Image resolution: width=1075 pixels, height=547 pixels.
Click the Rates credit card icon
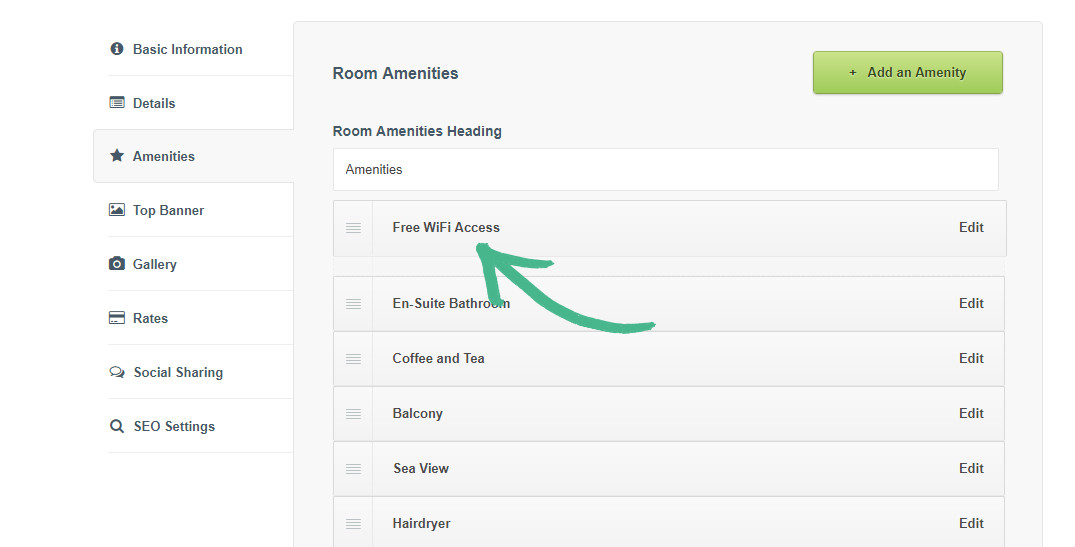117,318
